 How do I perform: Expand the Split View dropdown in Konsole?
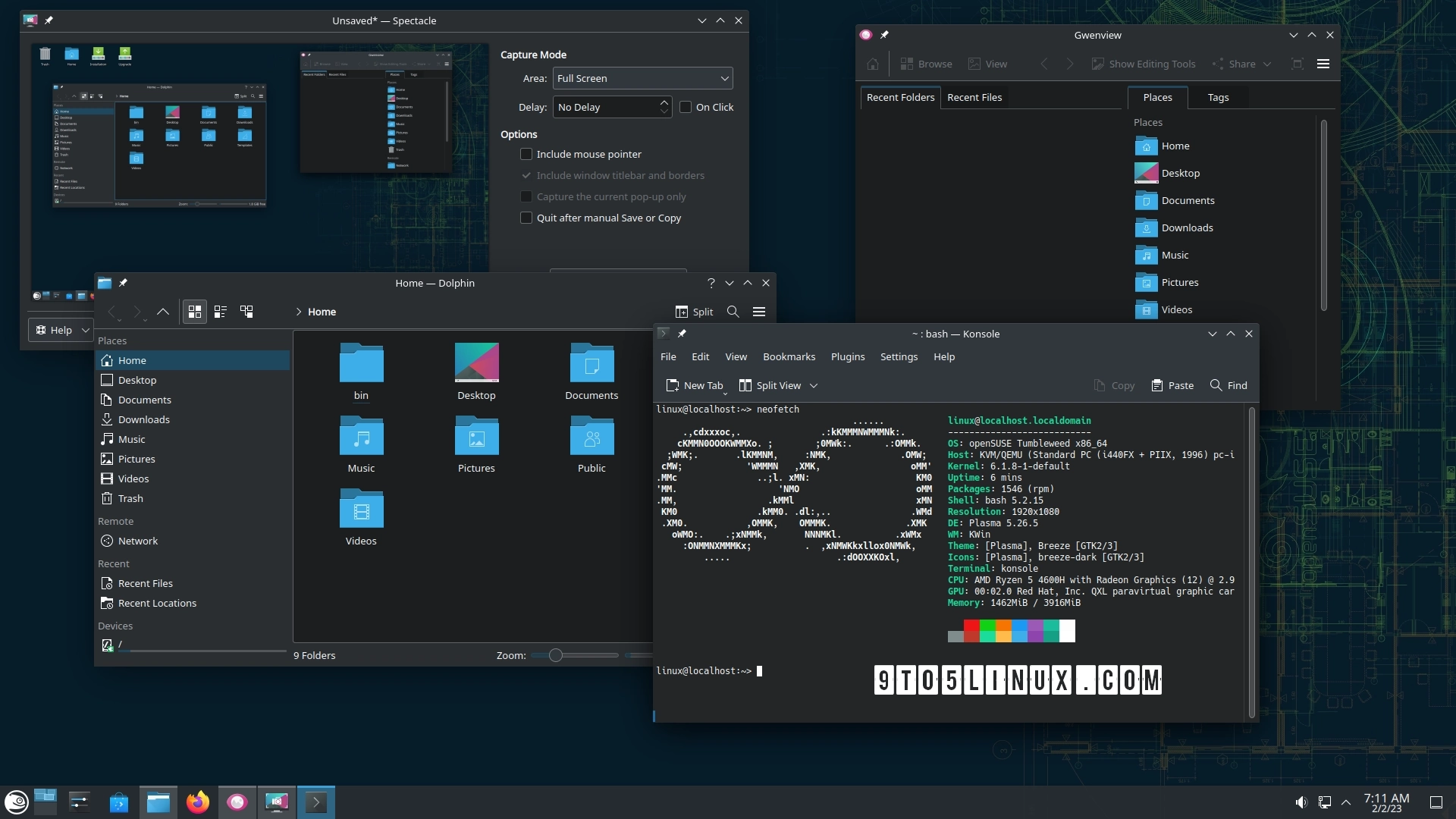pyautogui.click(x=812, y=385)
